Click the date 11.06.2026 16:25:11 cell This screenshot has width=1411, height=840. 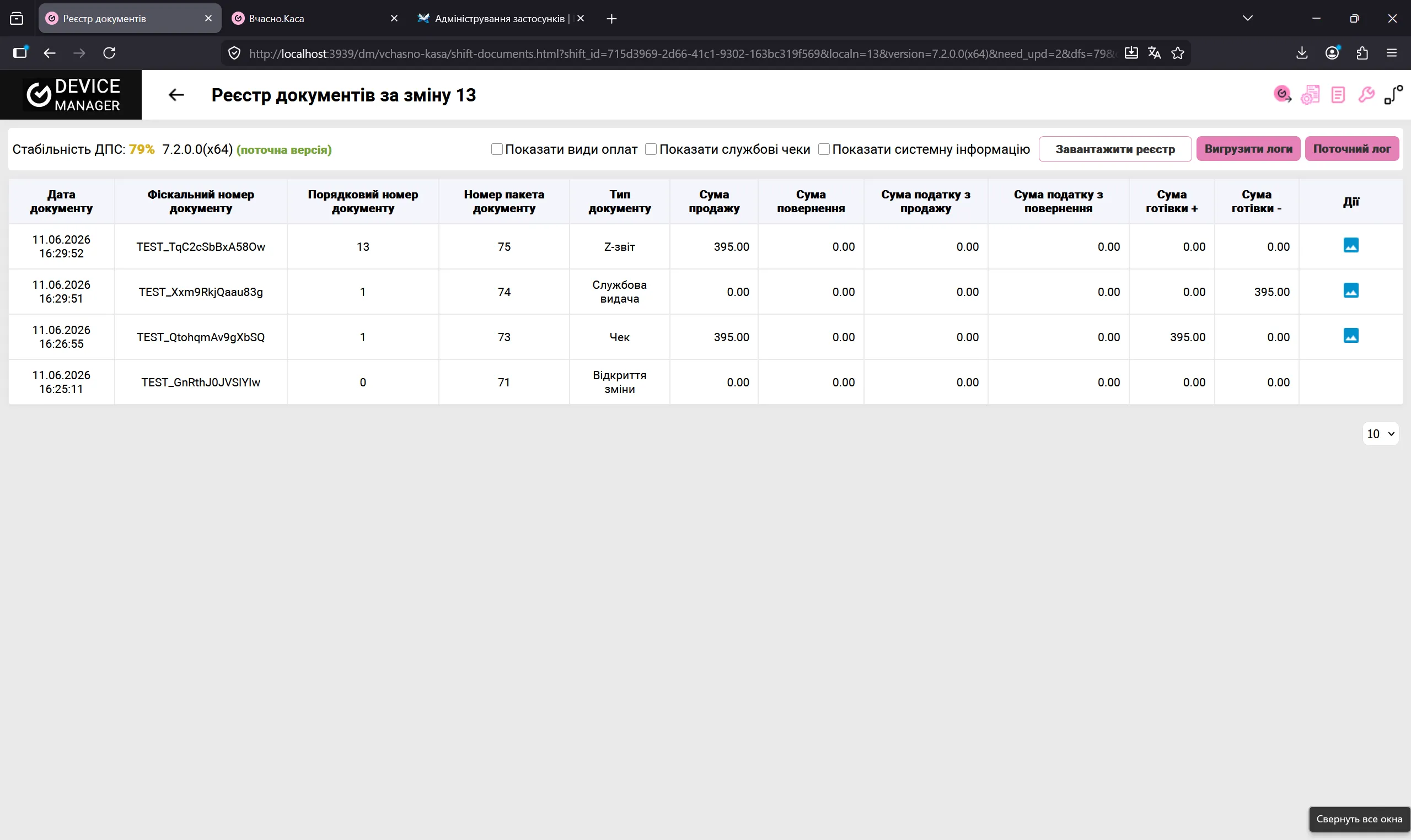point(61,383)
